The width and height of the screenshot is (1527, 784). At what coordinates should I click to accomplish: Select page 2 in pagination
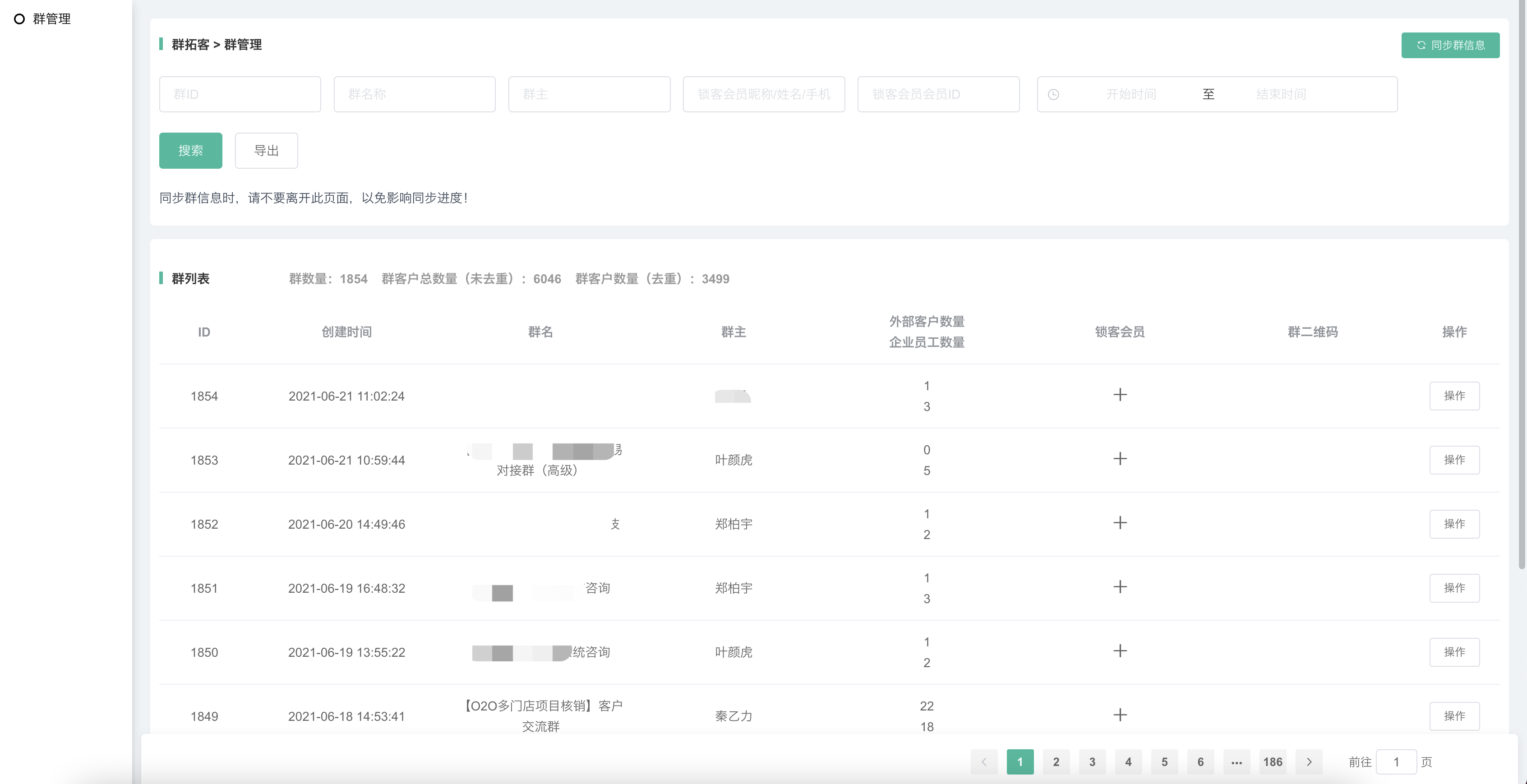coord(1056,762)
